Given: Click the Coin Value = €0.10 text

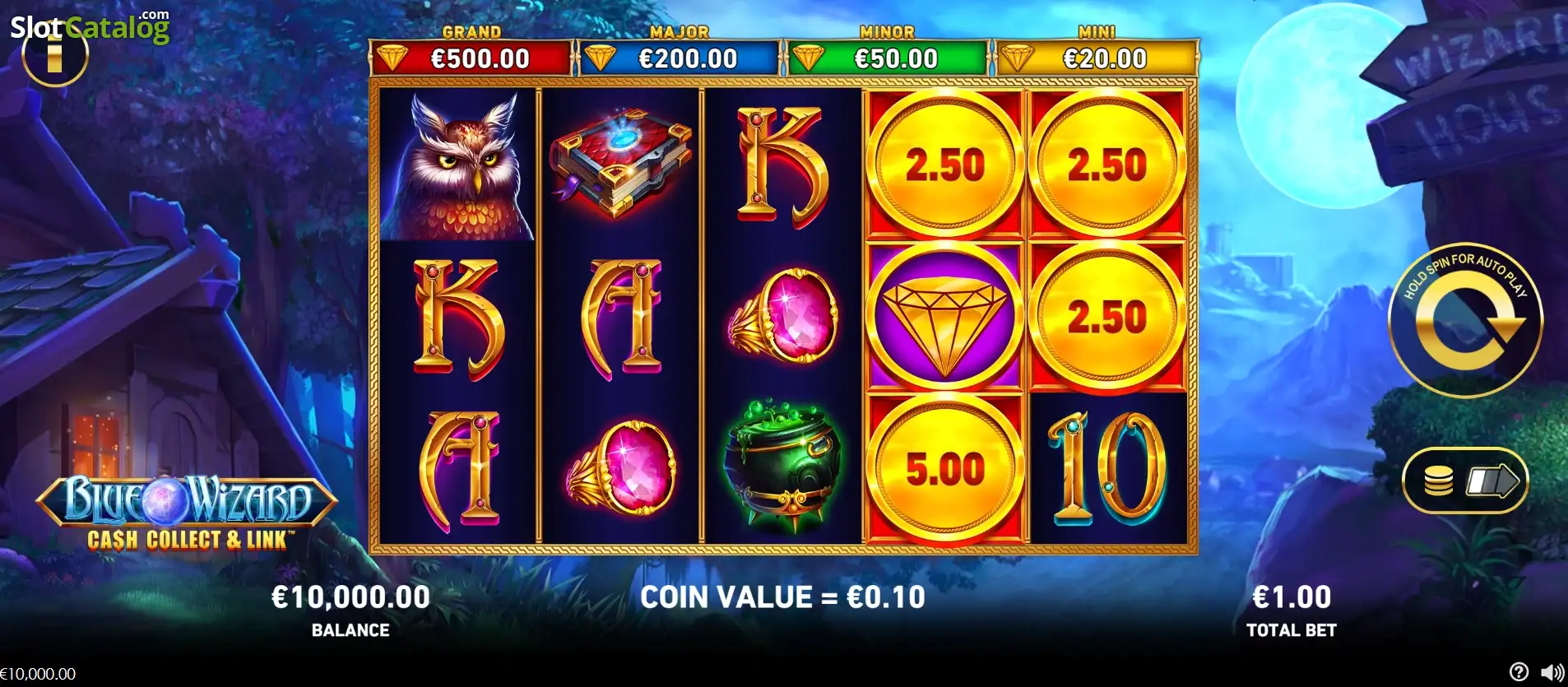Looking at the screenshot, I should coord(782,597).
